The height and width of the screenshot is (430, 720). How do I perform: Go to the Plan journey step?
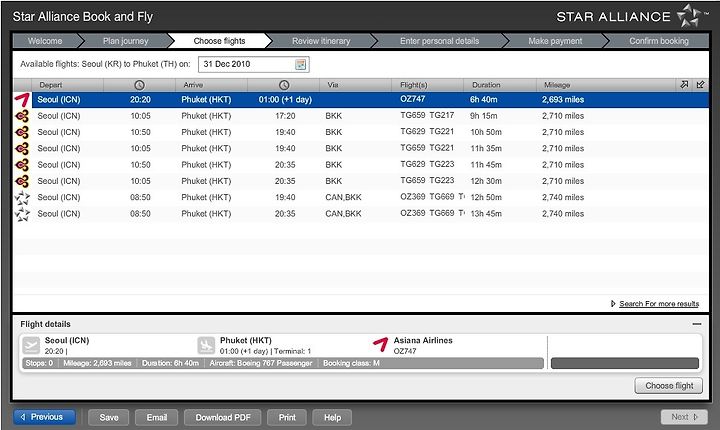pos(125,41)
